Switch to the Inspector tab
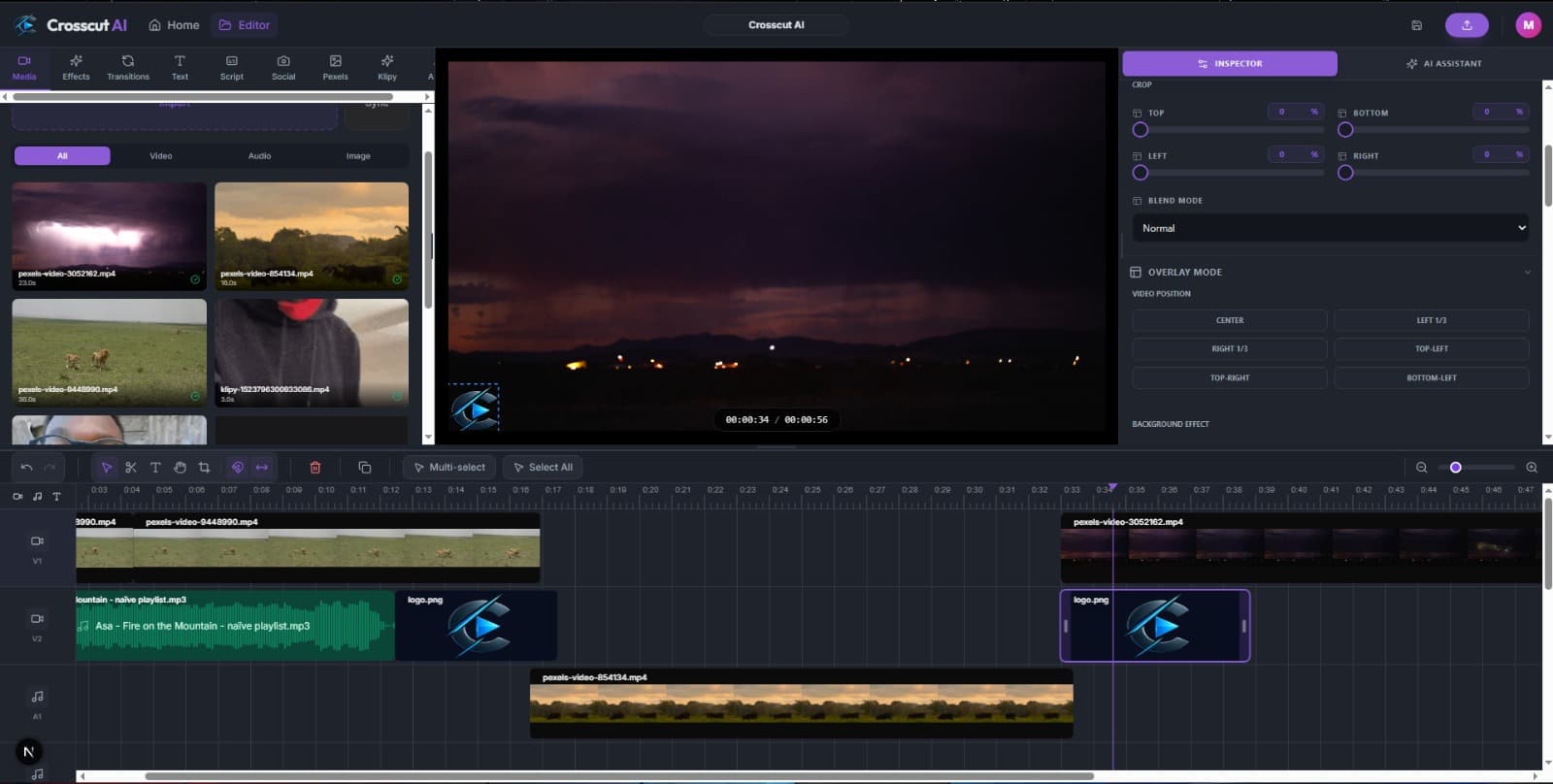 (1230, 64)
